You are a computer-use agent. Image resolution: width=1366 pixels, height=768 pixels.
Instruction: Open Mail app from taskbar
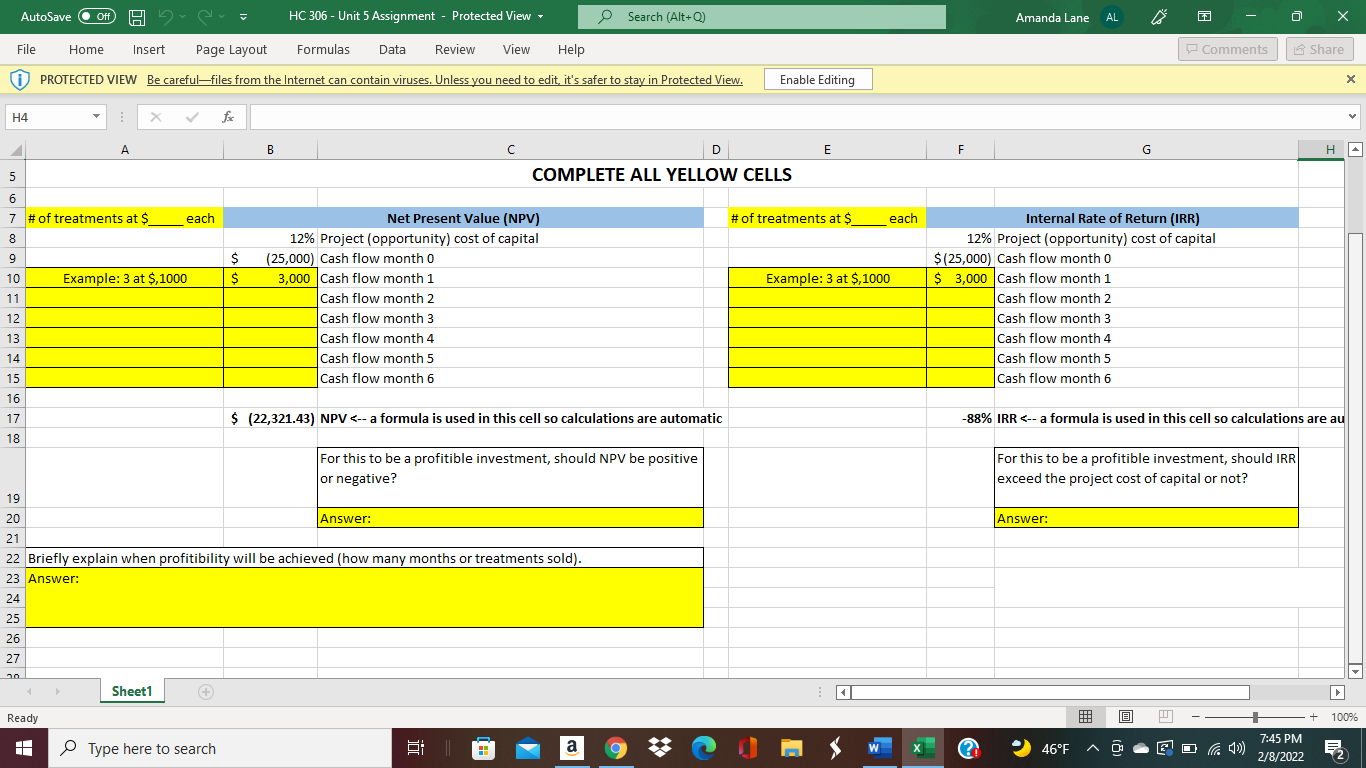coord(526,748)
